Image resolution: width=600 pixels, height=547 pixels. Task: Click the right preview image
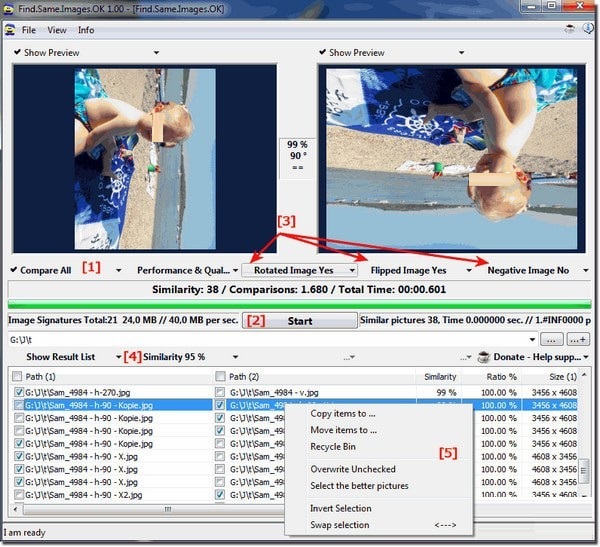pos(452,159)
